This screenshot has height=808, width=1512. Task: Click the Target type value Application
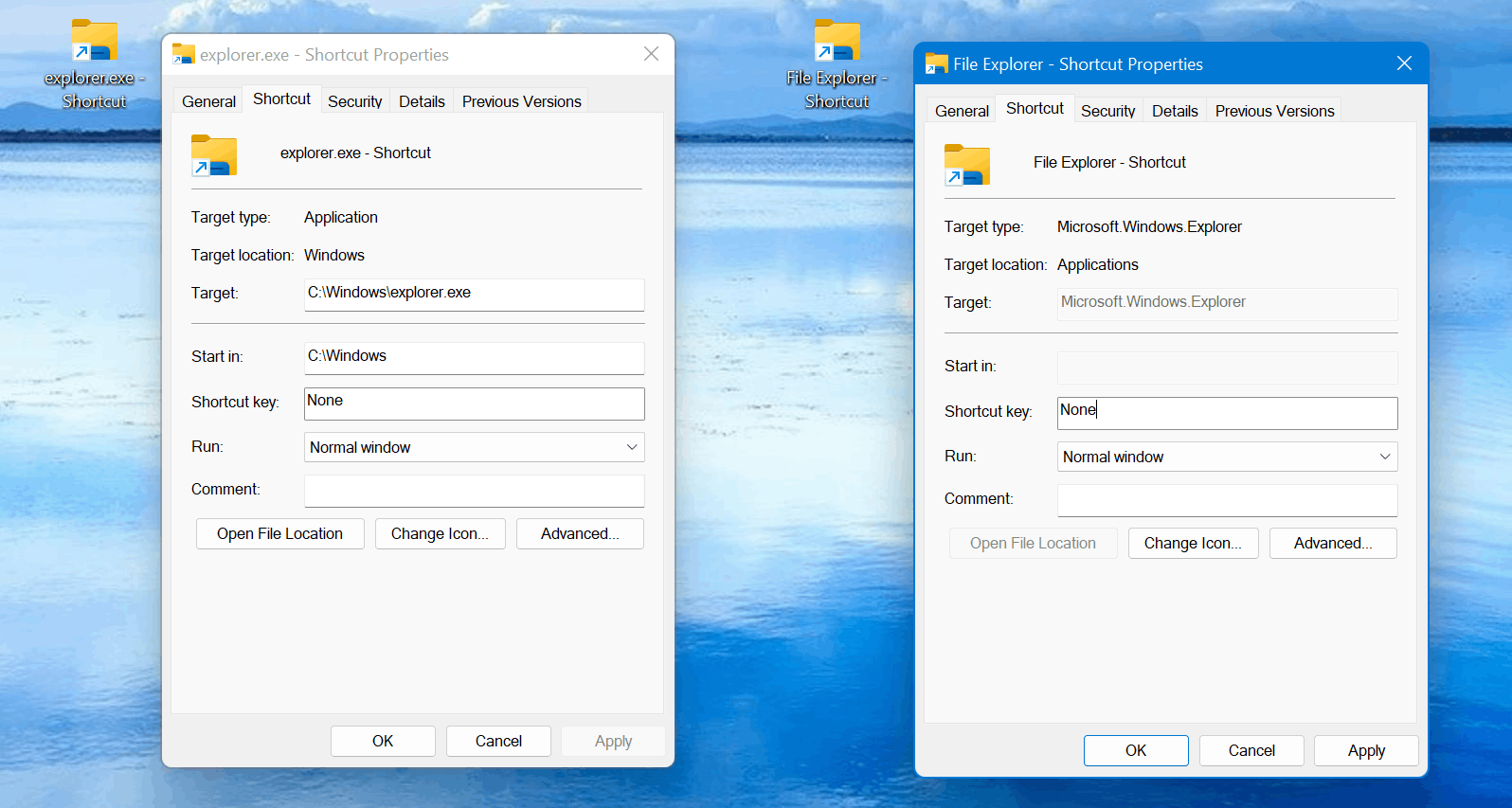click(341, 217)
